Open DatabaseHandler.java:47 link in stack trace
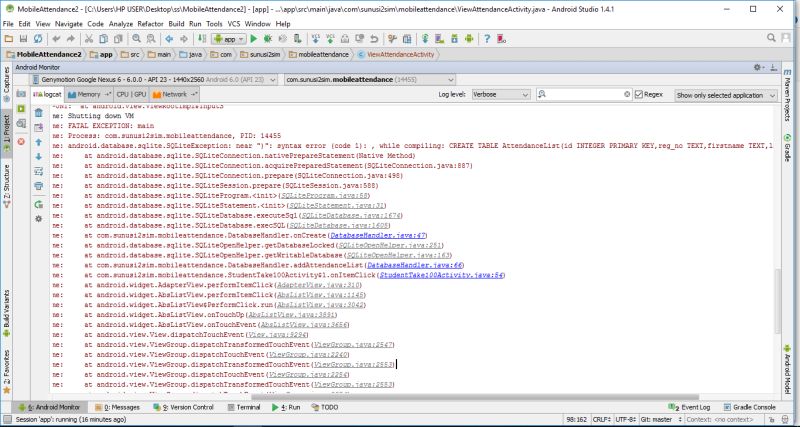 click(x=378, y=235)
